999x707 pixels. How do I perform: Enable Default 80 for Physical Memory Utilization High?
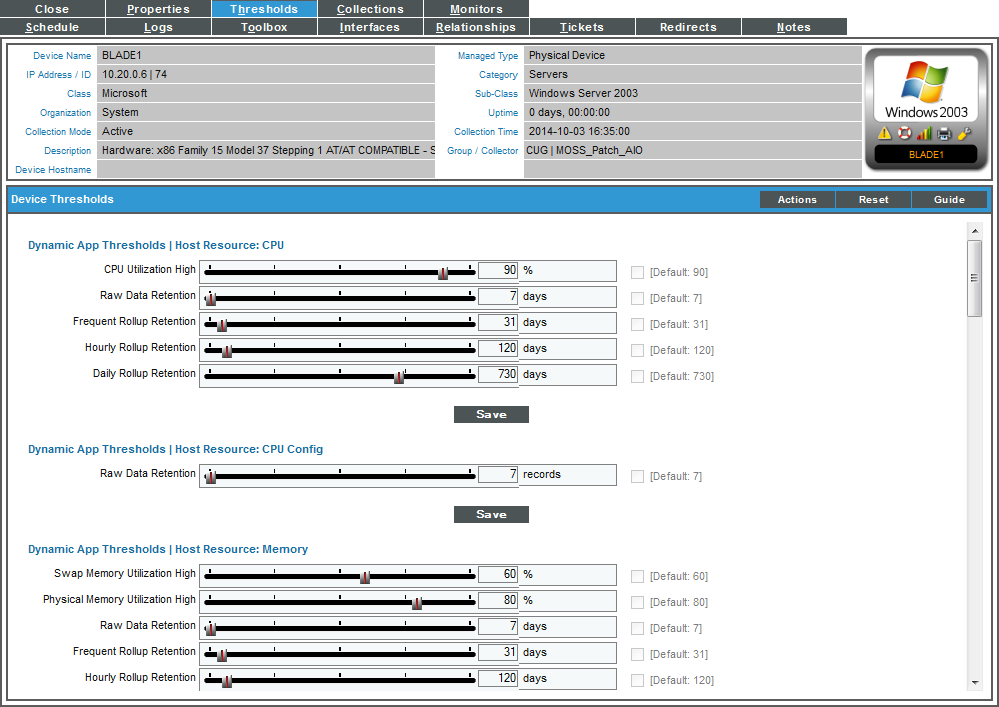(x=637, y=601)
